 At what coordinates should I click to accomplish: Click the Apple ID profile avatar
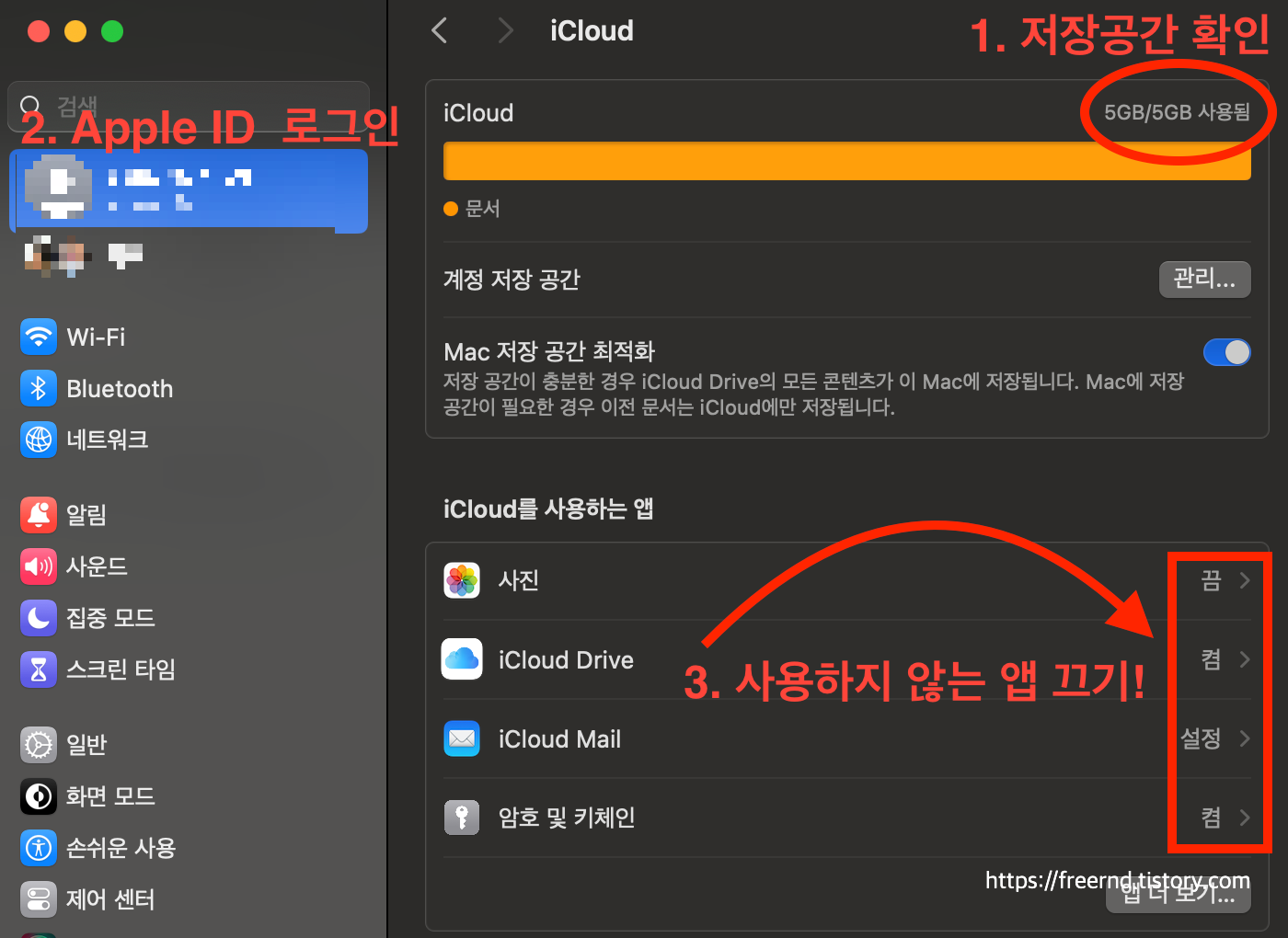(x=58, y=187)
